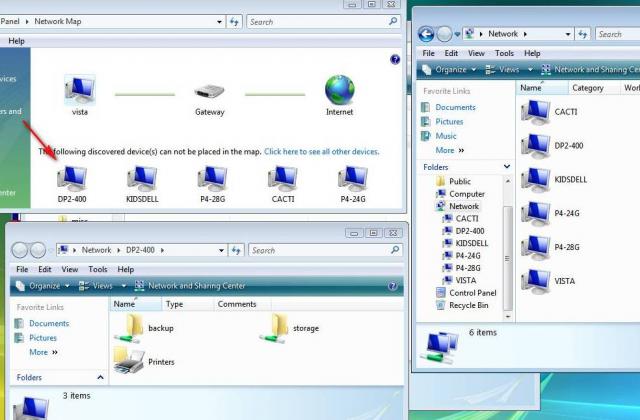Open the Organize dropdown in DP2-400 window

tap(43, 286)
